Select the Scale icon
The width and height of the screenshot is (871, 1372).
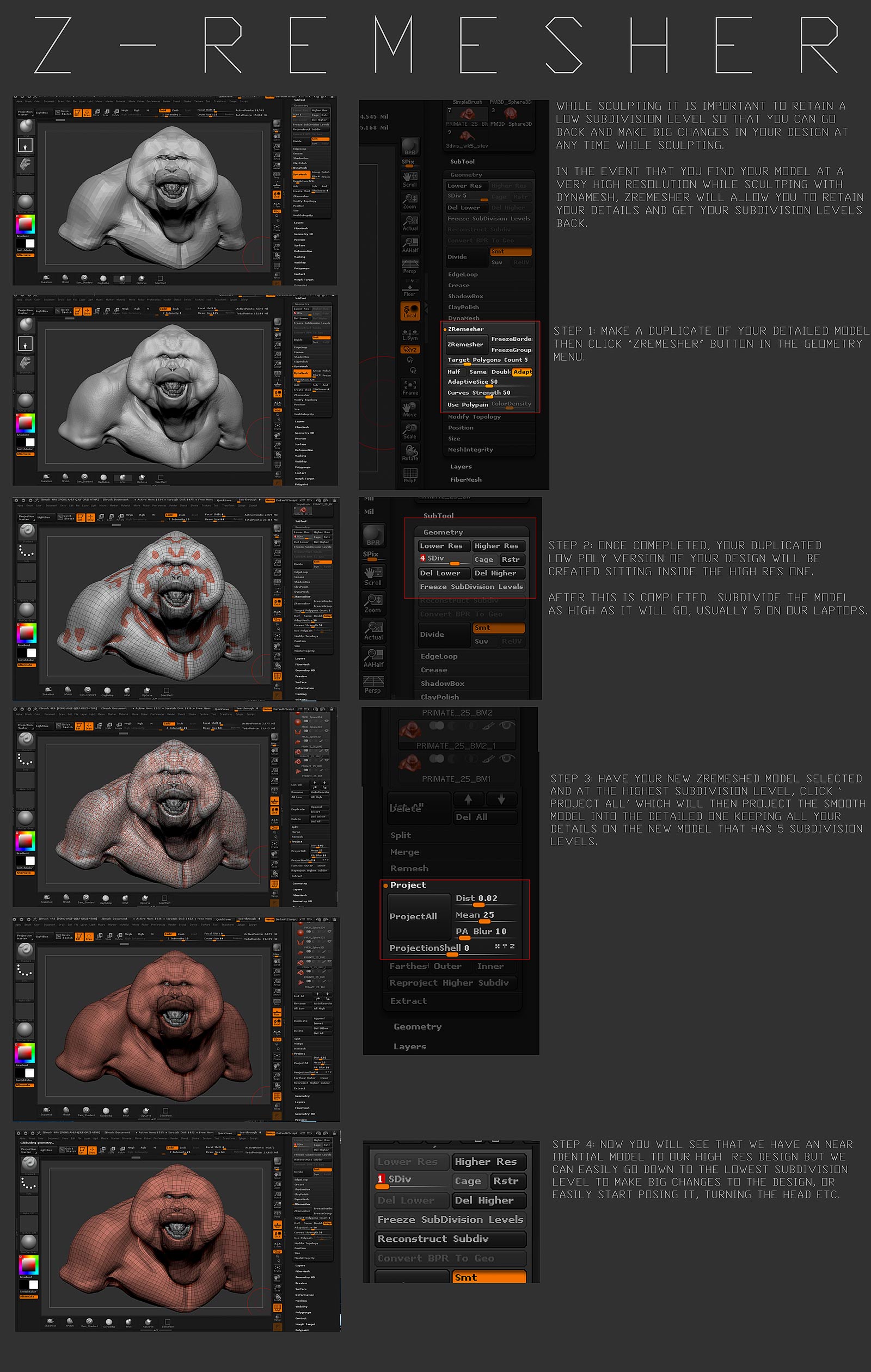(x=410, y=432)
